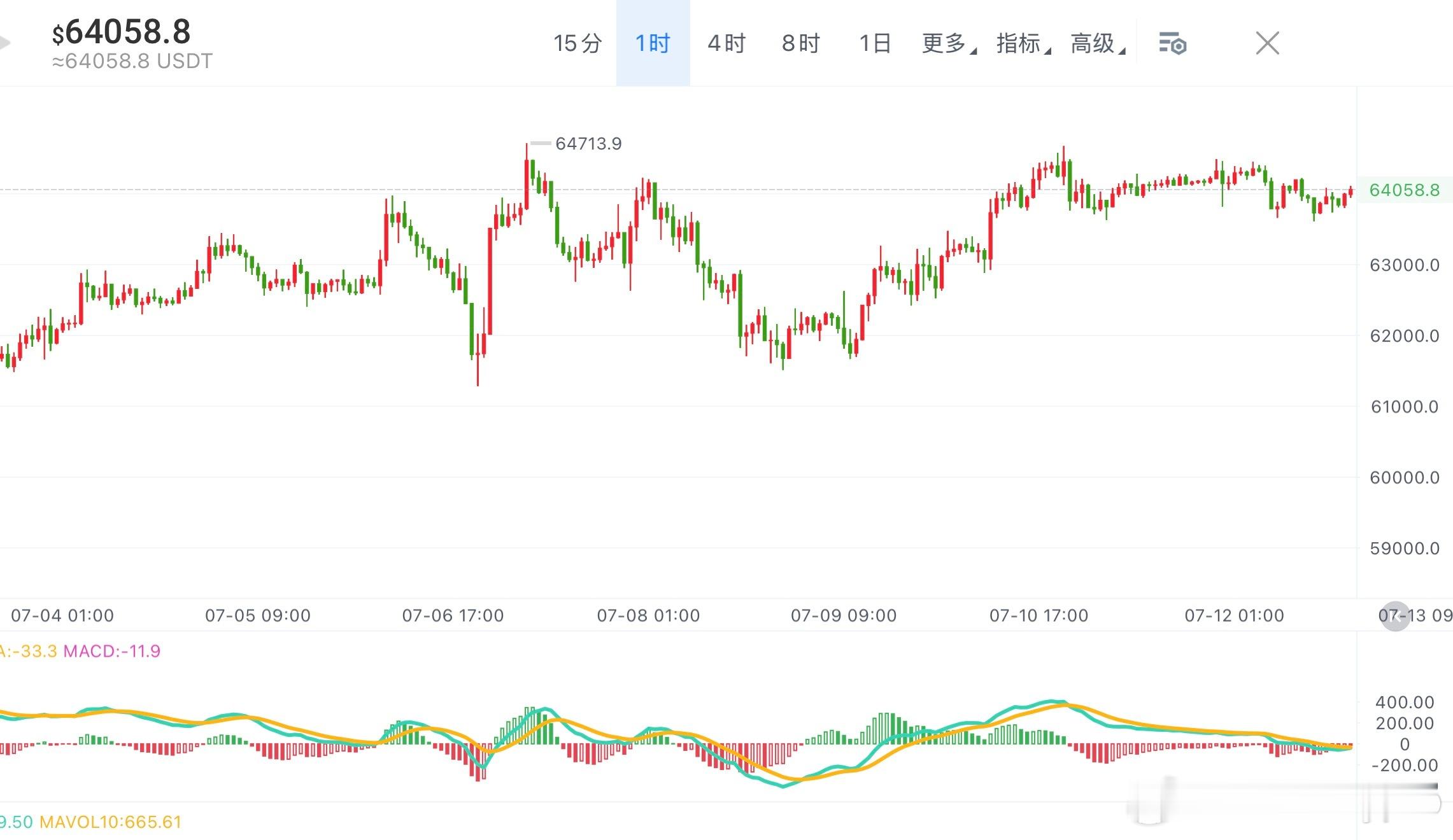
Task: Click the MAVOL10:665.61 volume label
Action: pos(111,822)
